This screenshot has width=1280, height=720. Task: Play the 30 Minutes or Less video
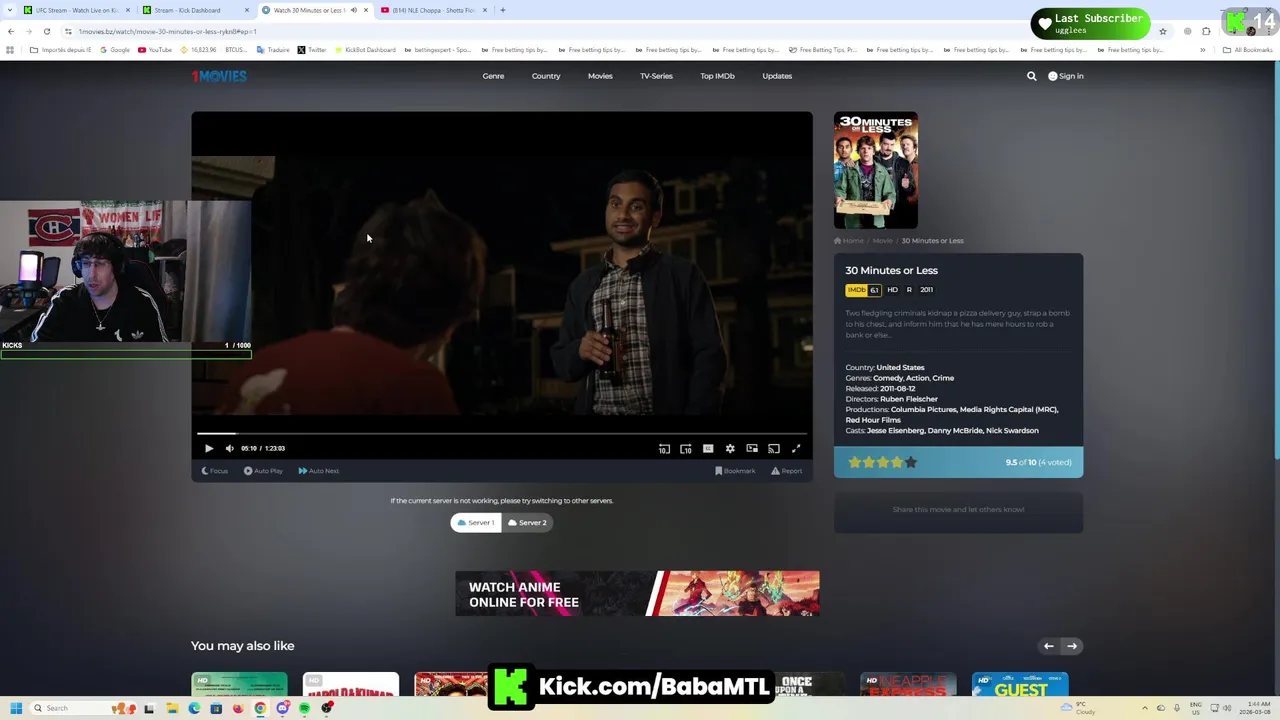click(209, 449)
